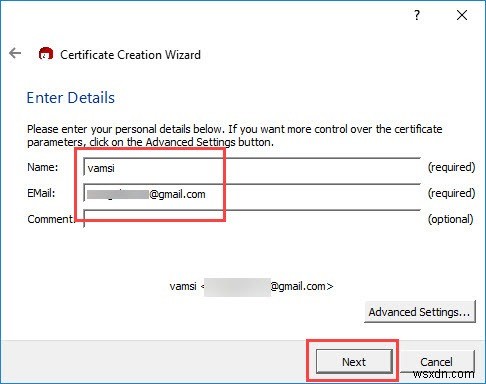Click the 'Certificate Creation Wizard' title text
The height and width of the screenshot is (384, 486).
(130, 55)
